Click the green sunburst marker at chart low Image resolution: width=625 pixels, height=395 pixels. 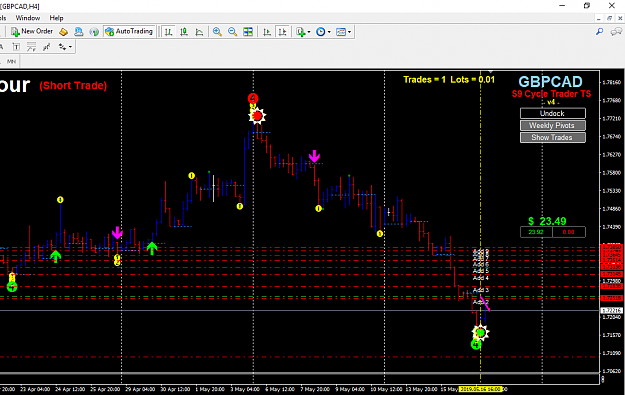click(x=481, y=332)
